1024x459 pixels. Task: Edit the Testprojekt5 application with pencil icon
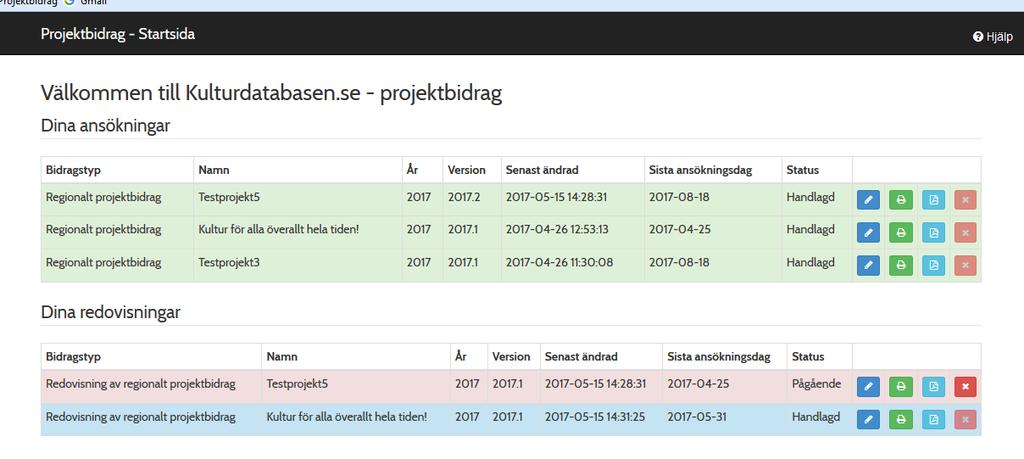pyautogui.click(x=868, y=200)
